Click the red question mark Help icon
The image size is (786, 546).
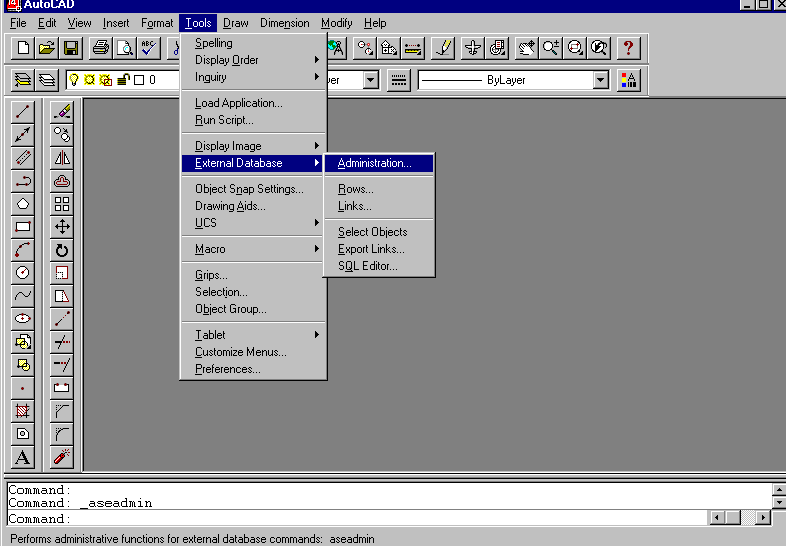point(628,48)
